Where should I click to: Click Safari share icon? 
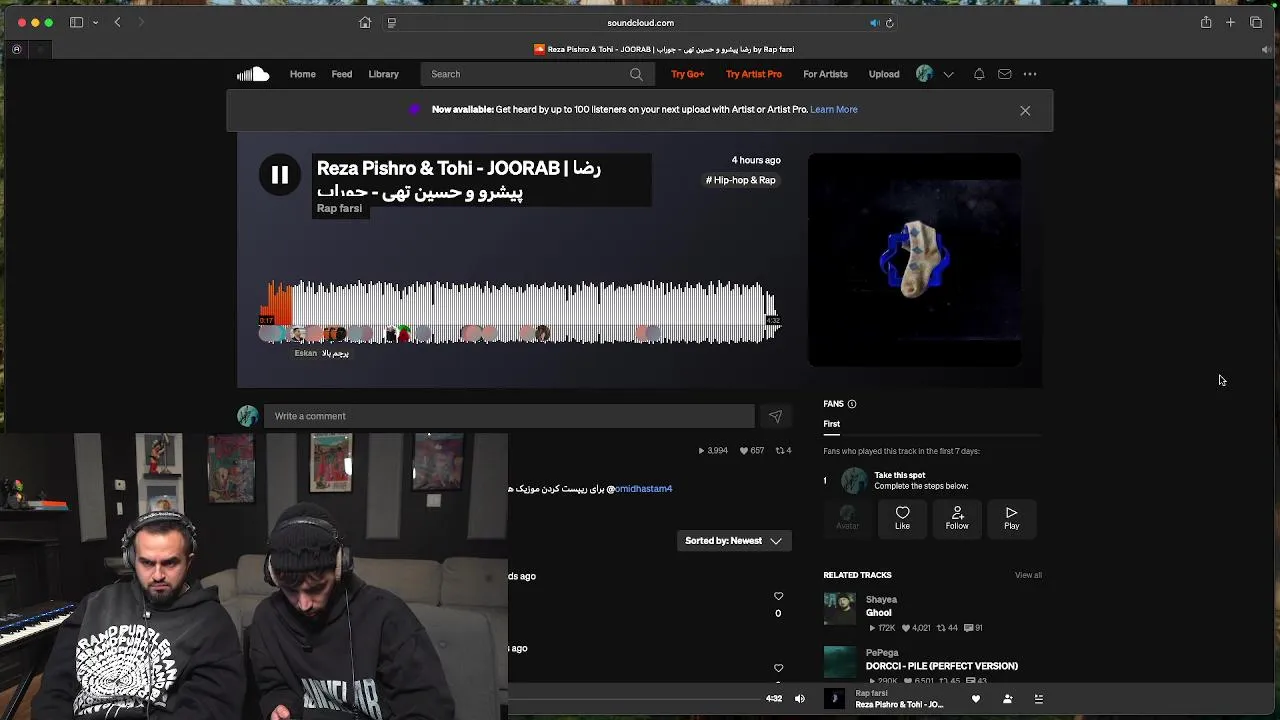coord(1206,23)
